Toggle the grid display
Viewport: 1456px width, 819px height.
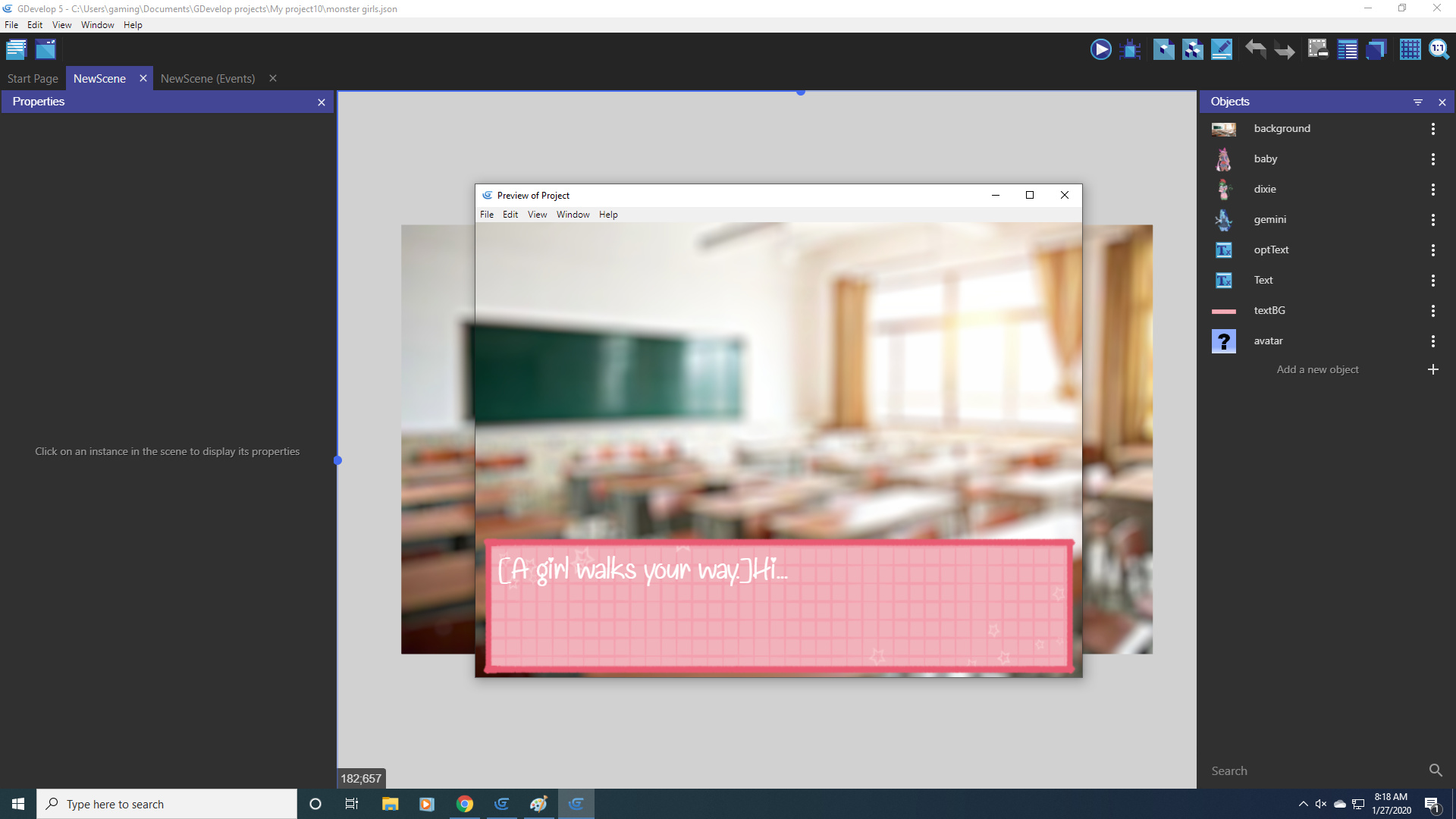[x=1410, y=50]
